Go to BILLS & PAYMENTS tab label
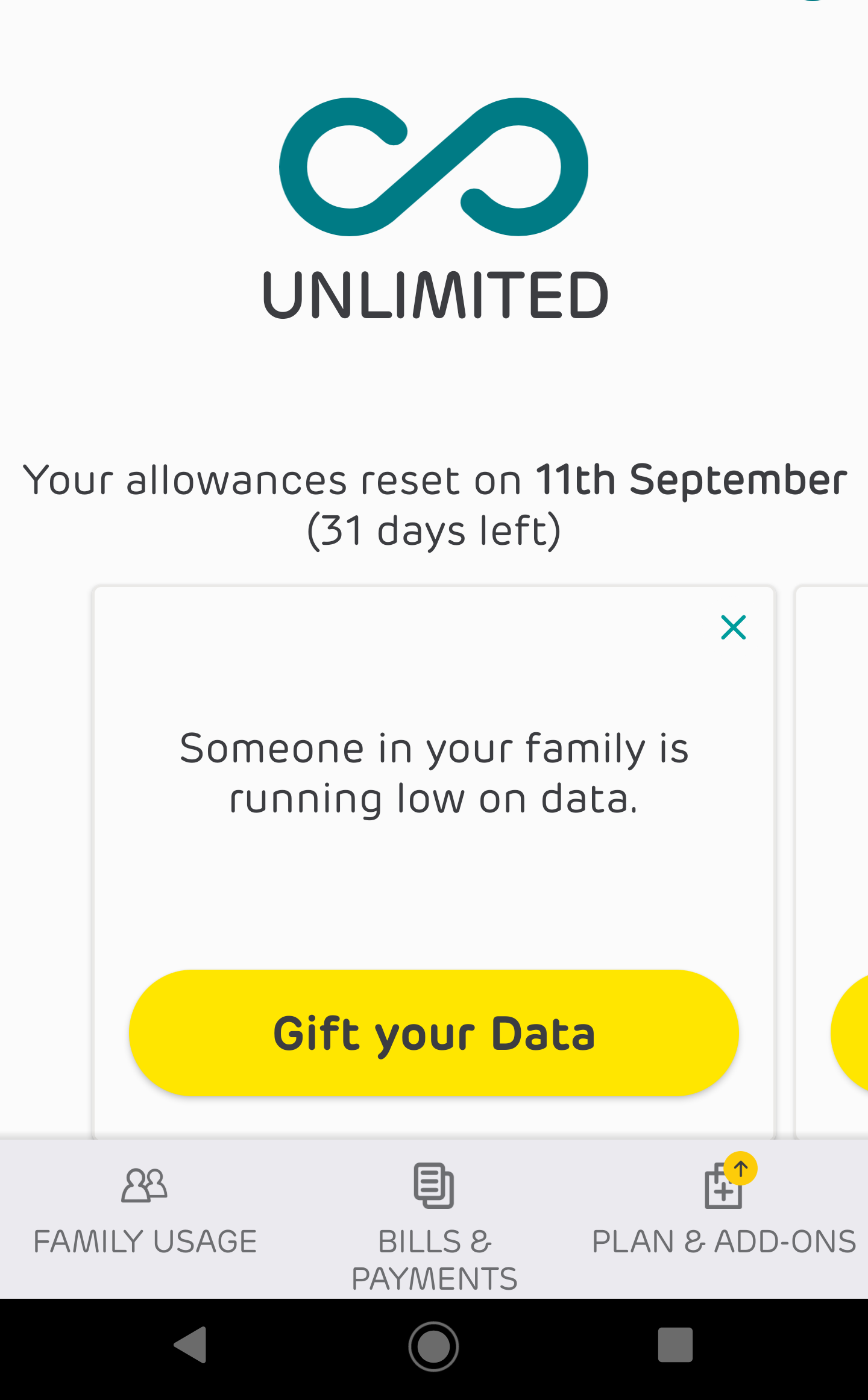868x1400 pixels. (434, 1260)
